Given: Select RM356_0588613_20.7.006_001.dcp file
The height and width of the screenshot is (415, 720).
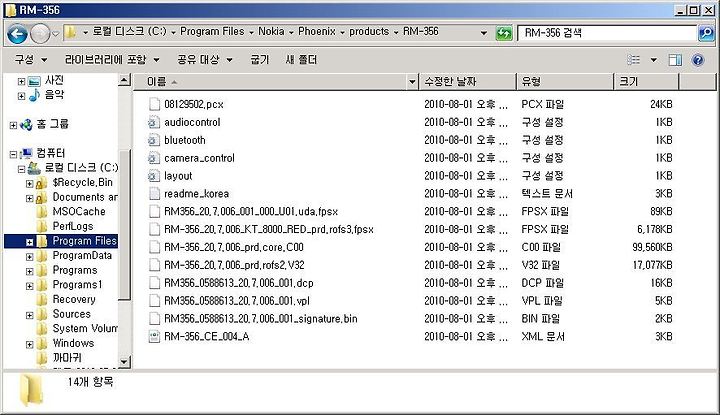Looking at the screenshot, I should [239, 283].
